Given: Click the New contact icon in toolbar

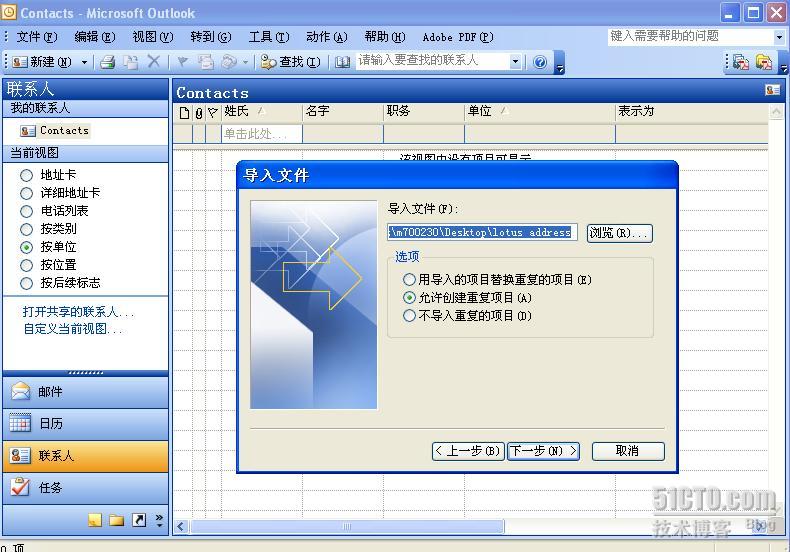Looking at the screenshot, I should [20, 62].
